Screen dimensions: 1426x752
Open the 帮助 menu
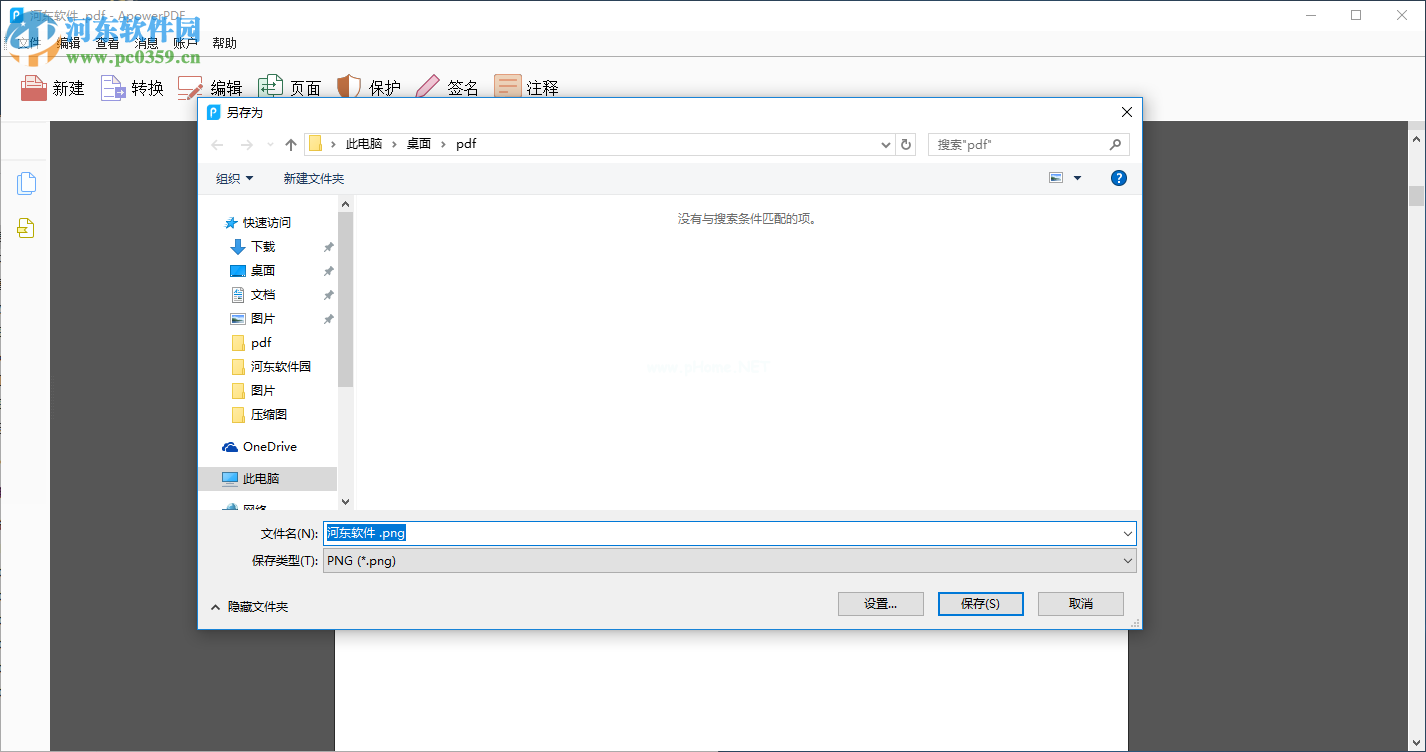point(225,43)
